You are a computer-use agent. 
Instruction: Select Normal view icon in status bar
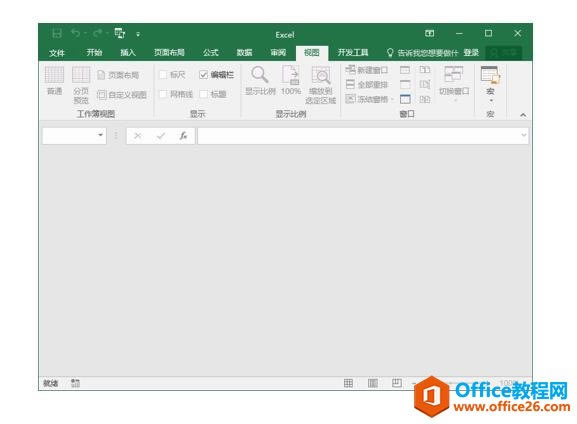click(348, 383)
